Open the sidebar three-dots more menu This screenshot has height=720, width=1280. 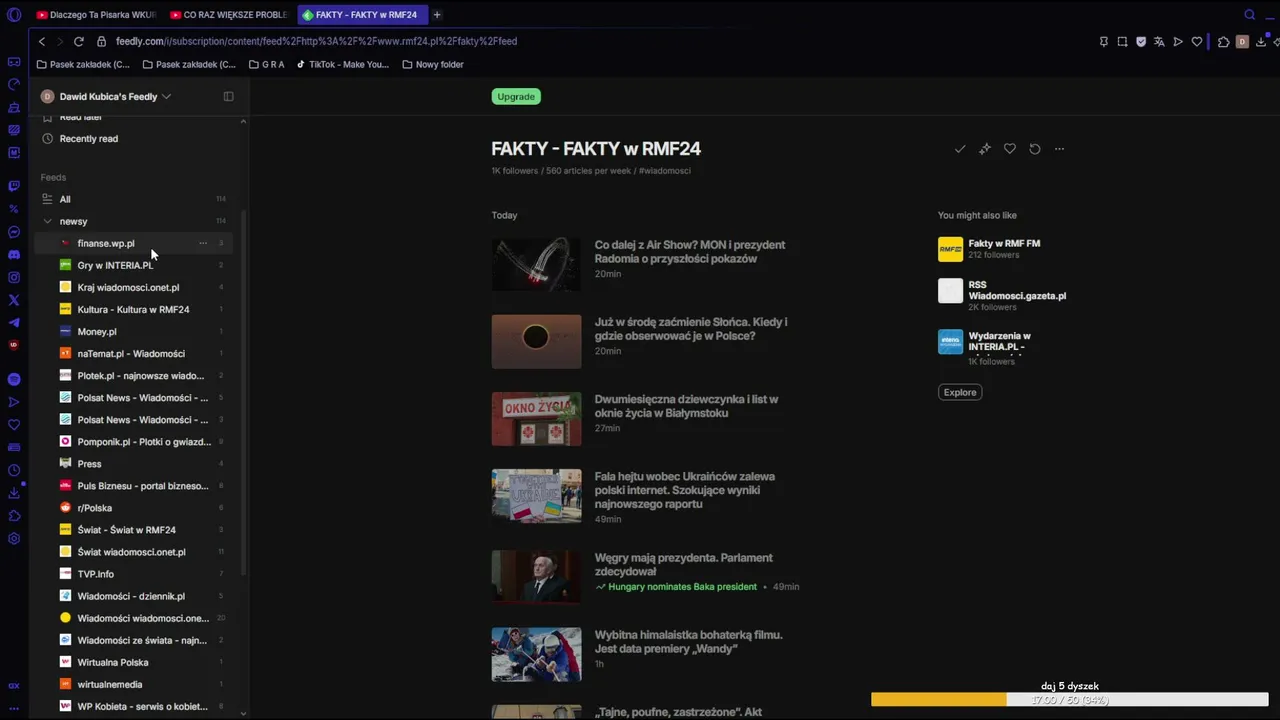(14, 708)
